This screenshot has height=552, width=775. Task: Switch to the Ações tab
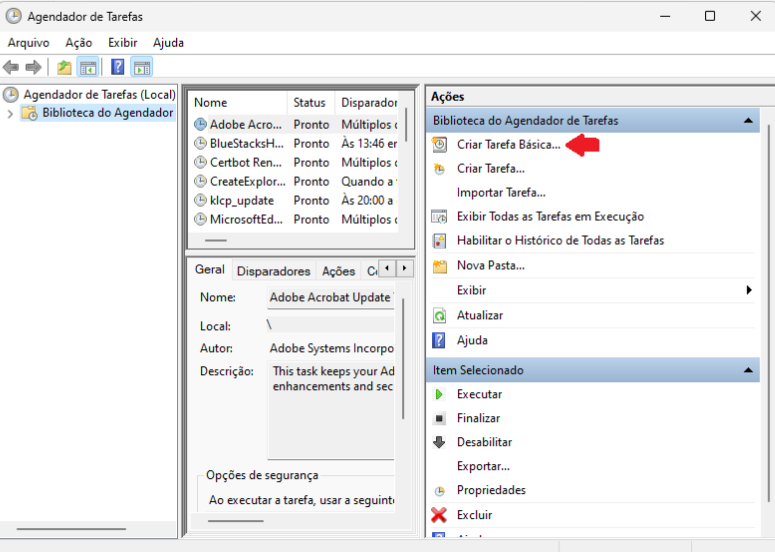[339, 271]
